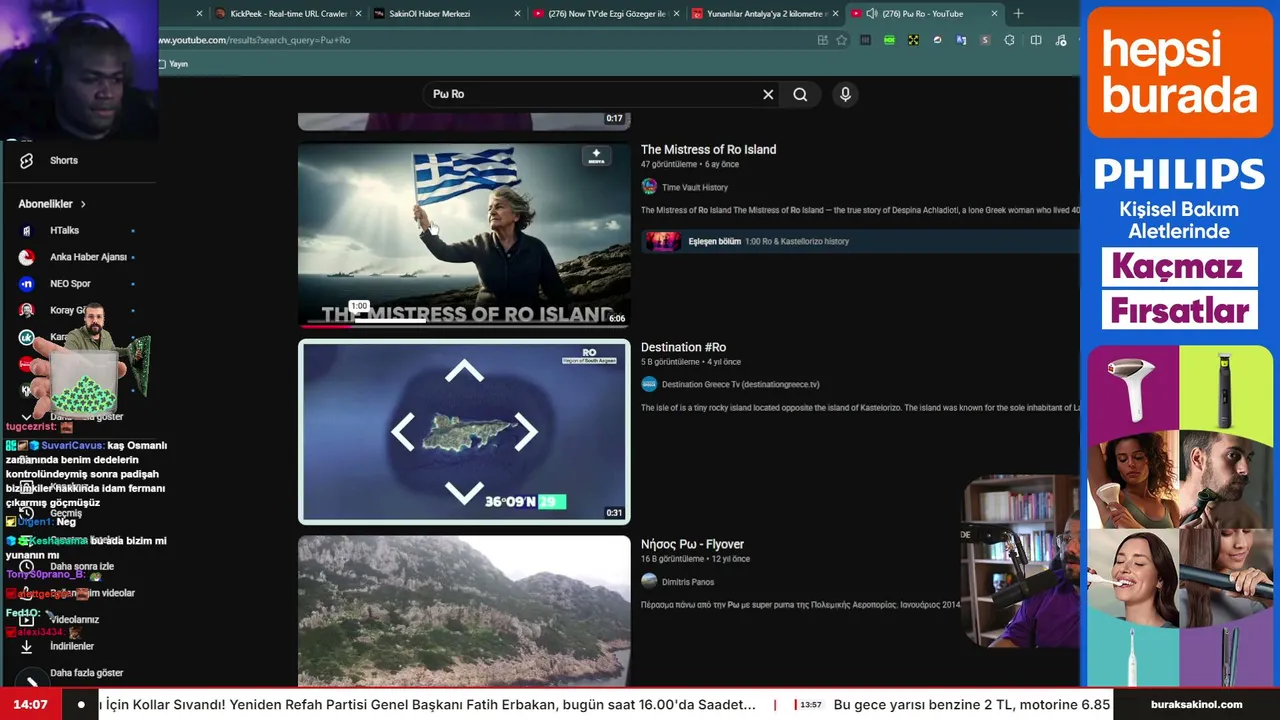Open the Extensions puzzle icon in toolbar
Image resolution: width=1280 pixels, height=720 pixels.
click(x=1009, y=40)
